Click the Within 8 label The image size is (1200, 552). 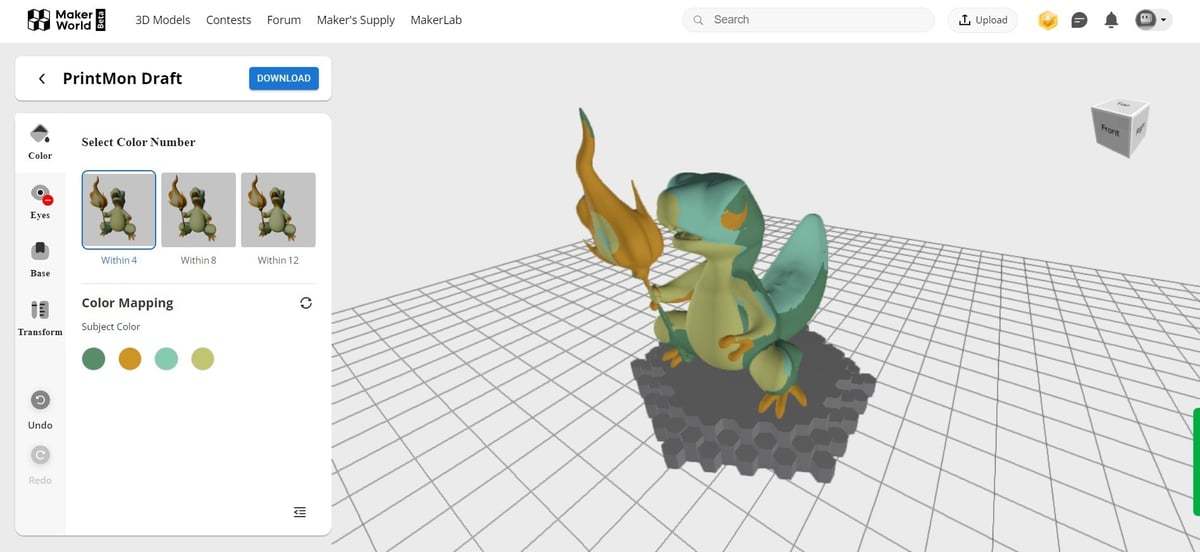(198, 260)
